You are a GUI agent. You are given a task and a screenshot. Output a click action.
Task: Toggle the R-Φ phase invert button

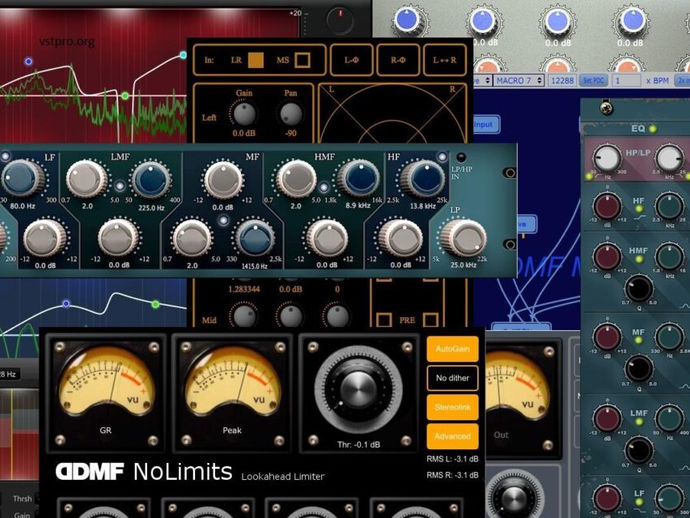(x=398, y=60)
